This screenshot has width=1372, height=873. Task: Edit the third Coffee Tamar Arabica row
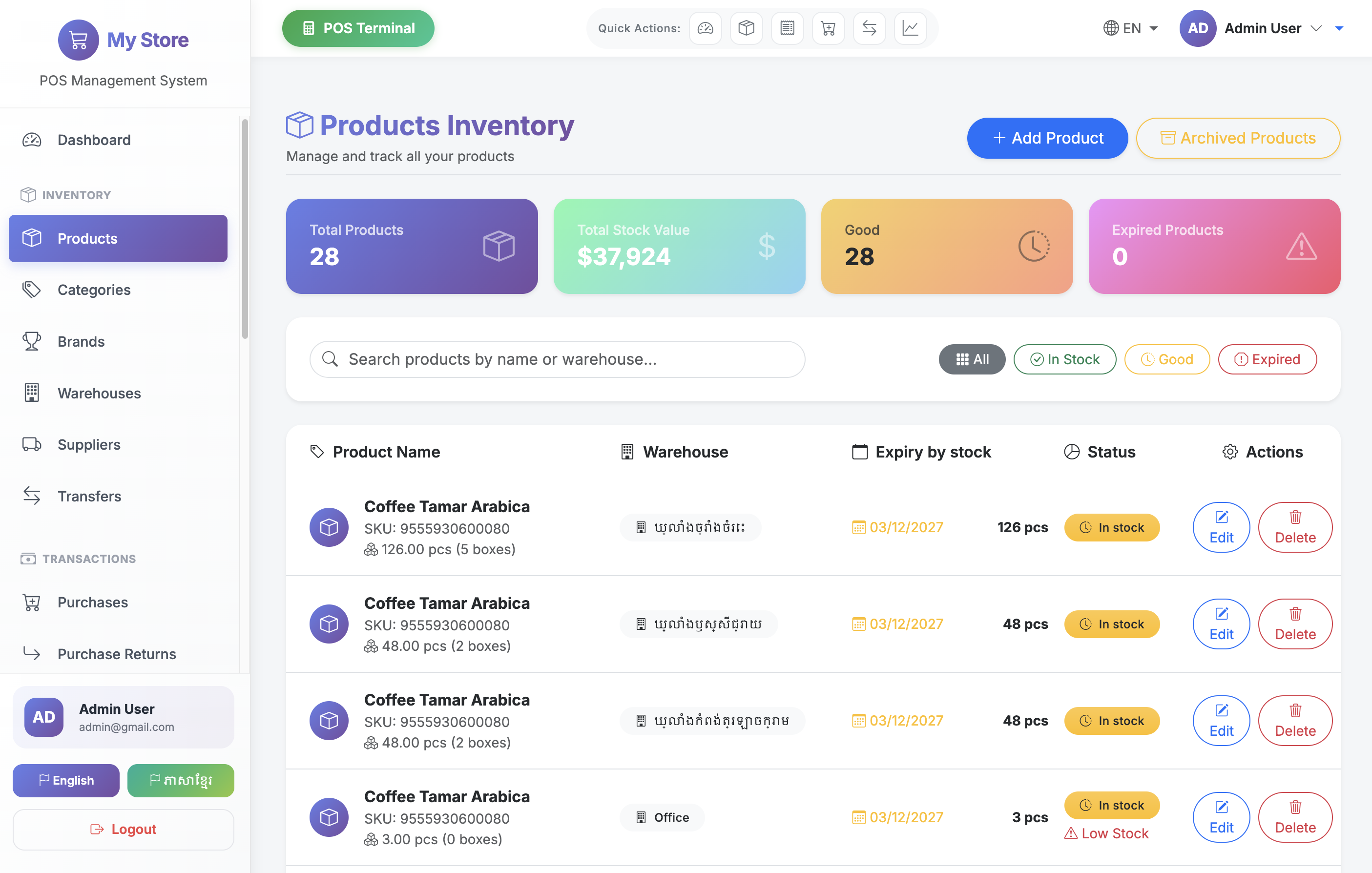click(x=1221, y=720)
